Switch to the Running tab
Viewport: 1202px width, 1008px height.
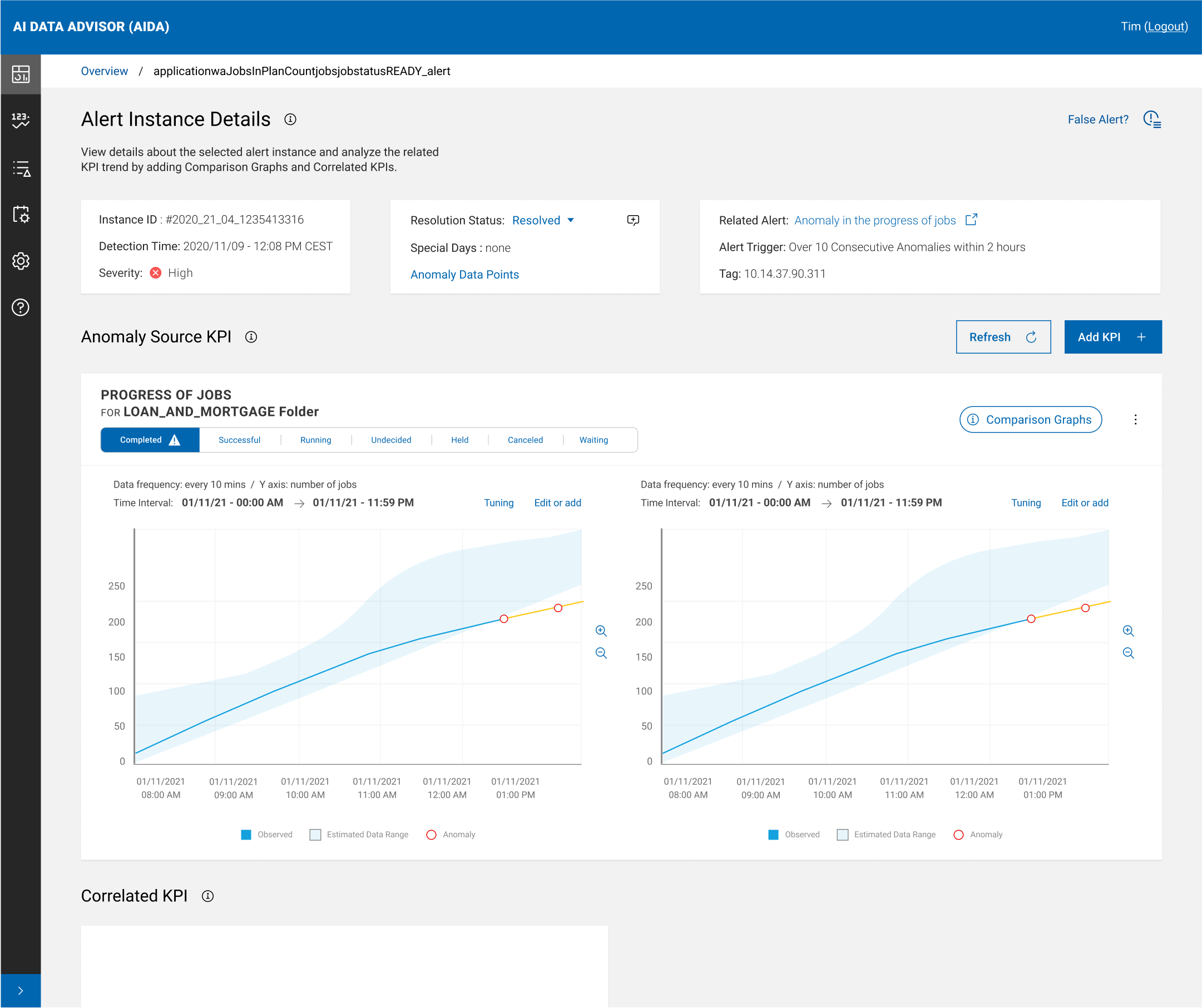coord(315,440)
